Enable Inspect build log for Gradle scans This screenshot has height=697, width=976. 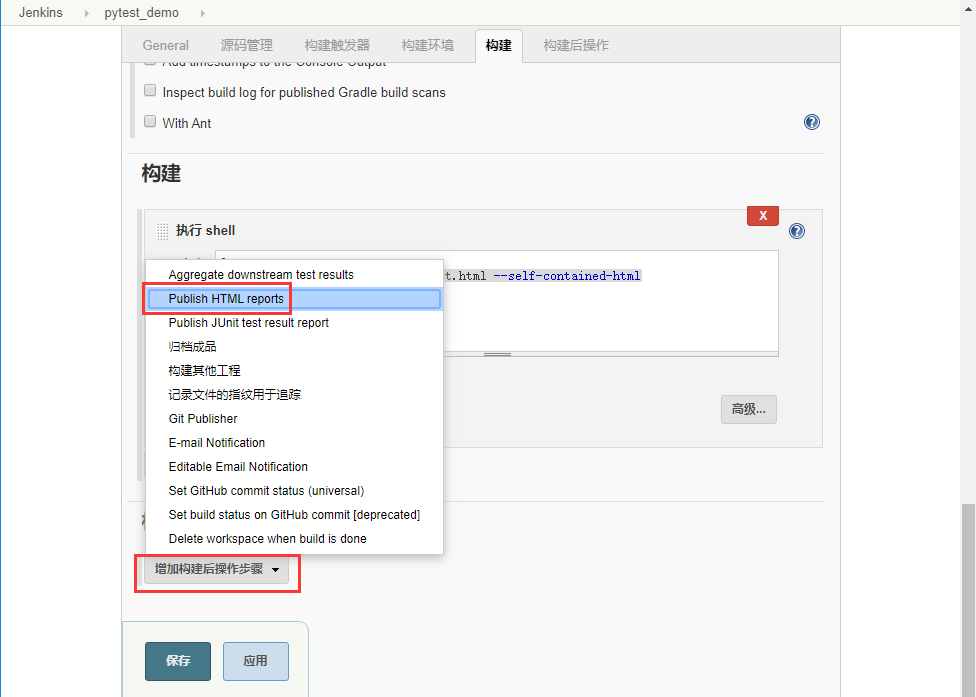(x=150, y=91)
